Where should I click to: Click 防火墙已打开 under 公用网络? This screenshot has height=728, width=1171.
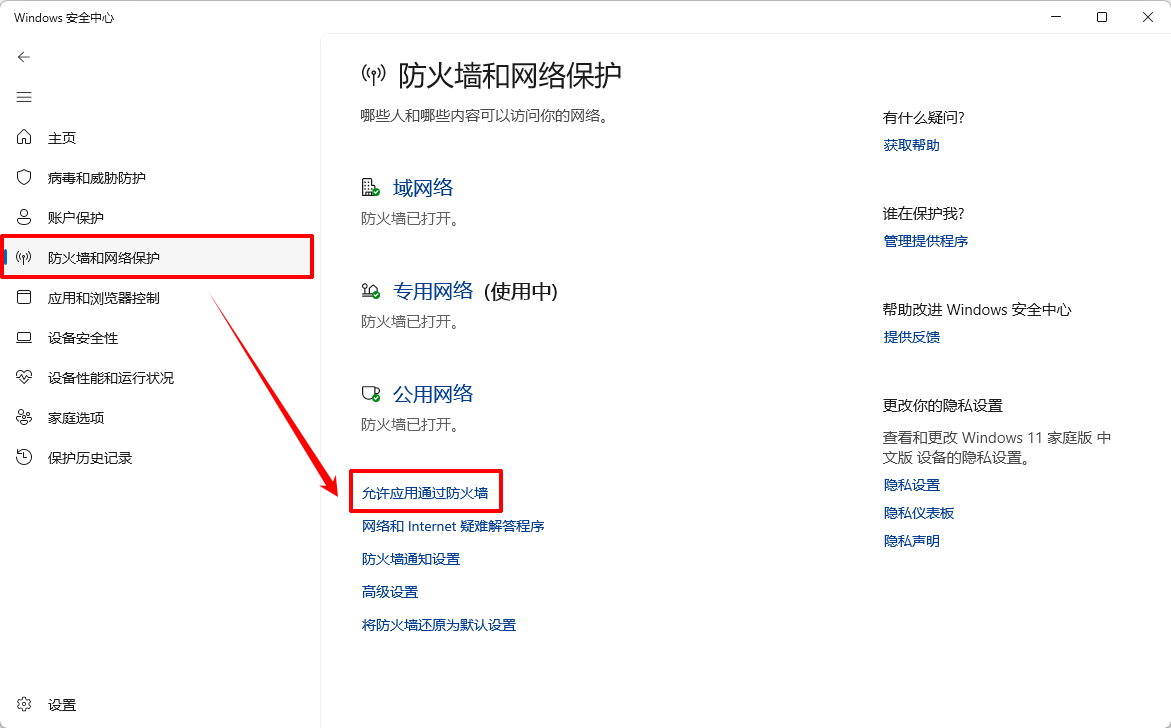(x=409, y=425)
